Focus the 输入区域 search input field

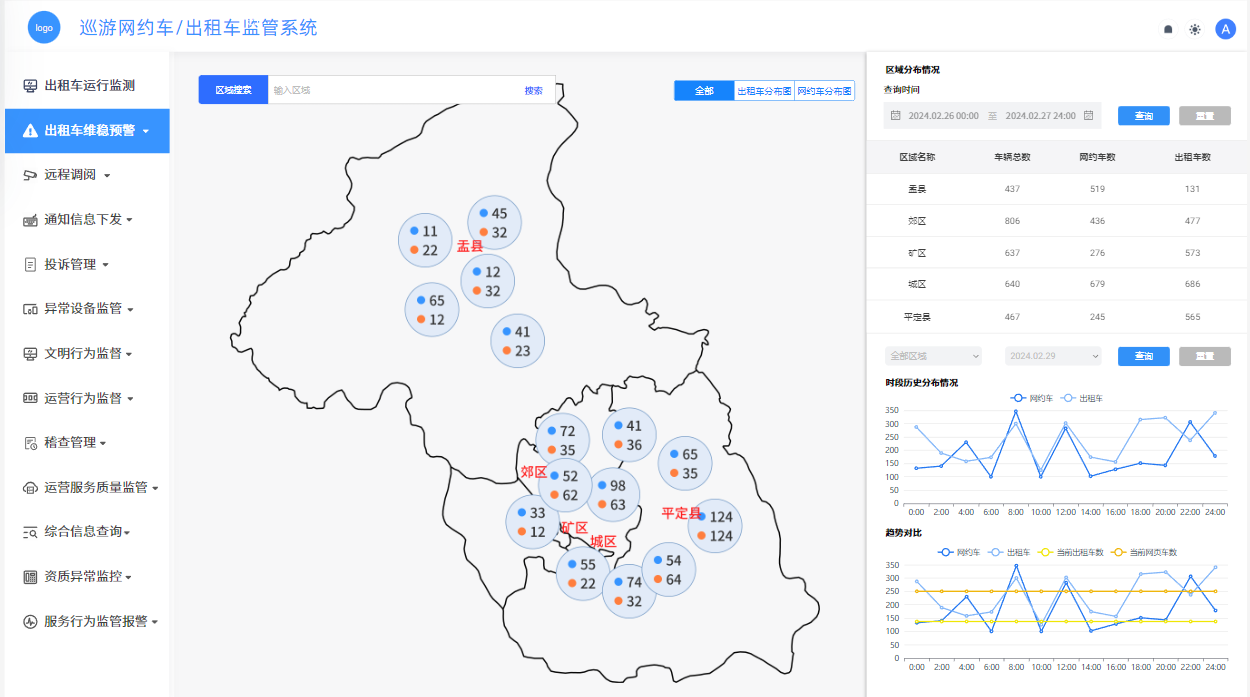(390, 90)
